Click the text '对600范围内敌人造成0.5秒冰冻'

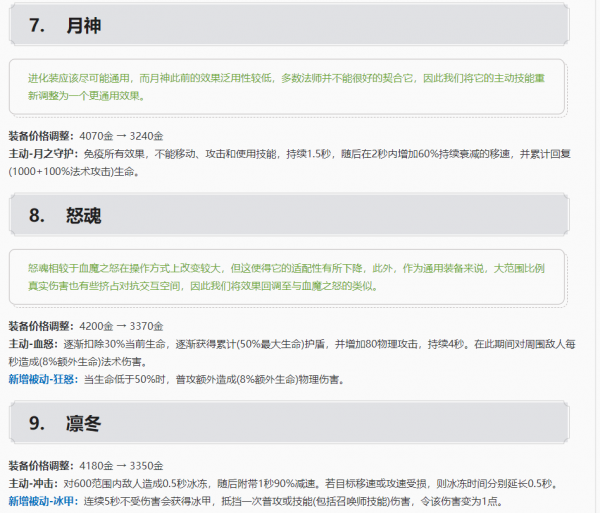click(135, 484)
